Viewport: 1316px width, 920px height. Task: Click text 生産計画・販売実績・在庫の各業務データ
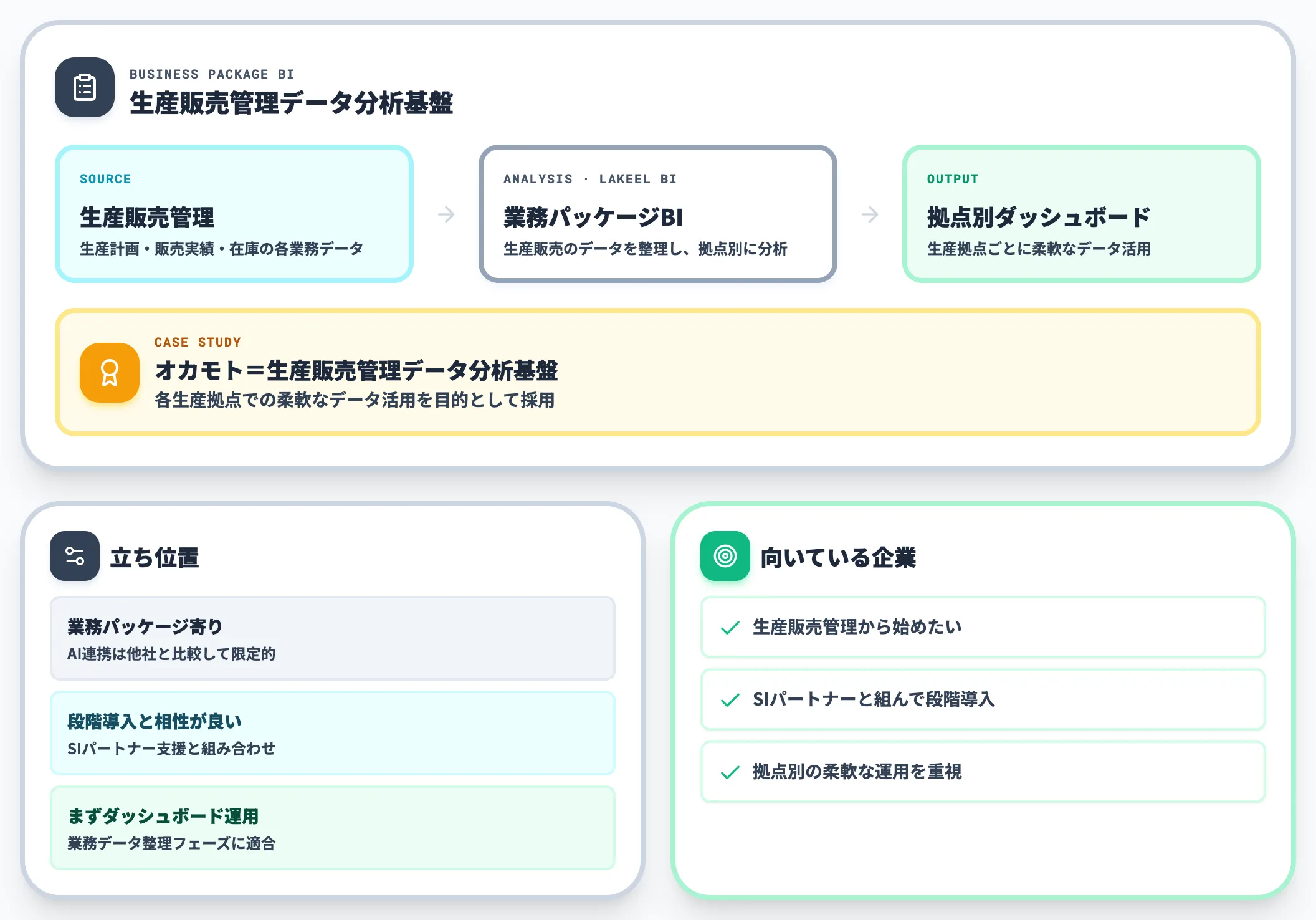(x=221, y=249)
